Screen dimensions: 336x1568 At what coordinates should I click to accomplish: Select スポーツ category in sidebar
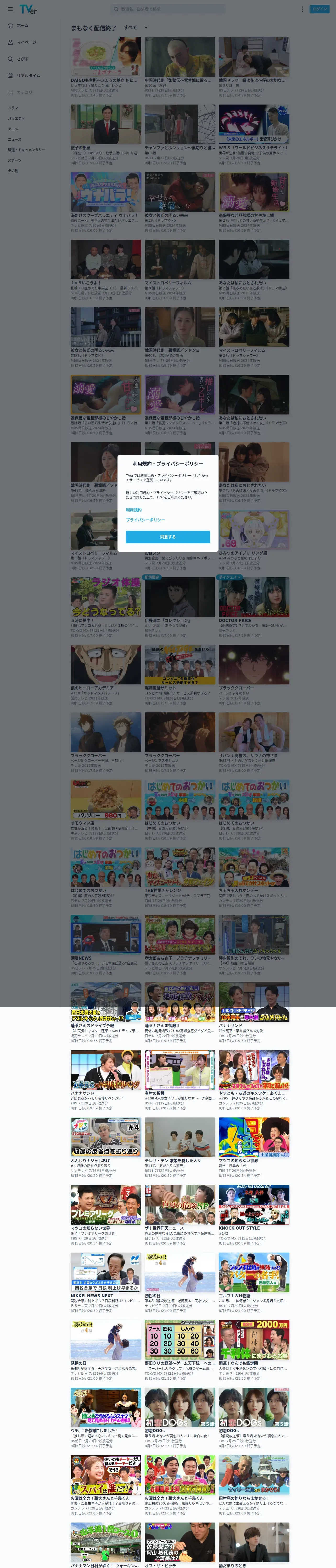pyautogui.click(x=15, y=160)
